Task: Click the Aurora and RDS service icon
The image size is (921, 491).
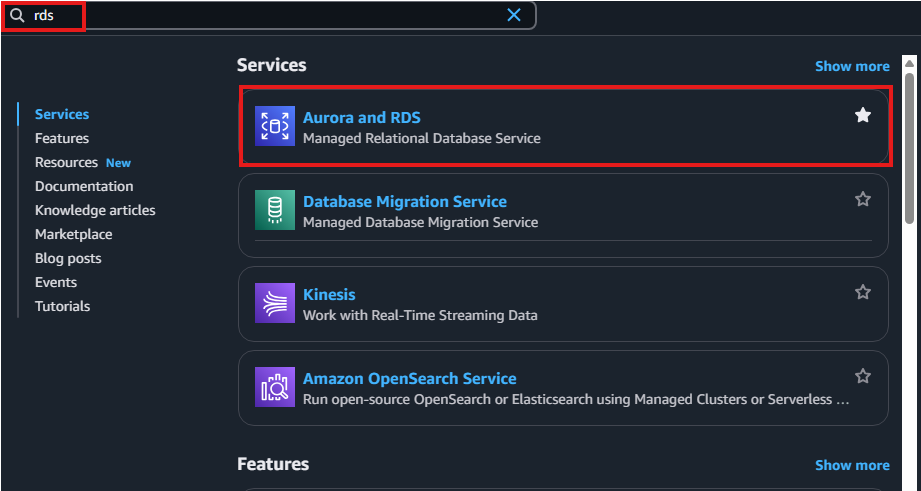Action: [x=275, y=126]
